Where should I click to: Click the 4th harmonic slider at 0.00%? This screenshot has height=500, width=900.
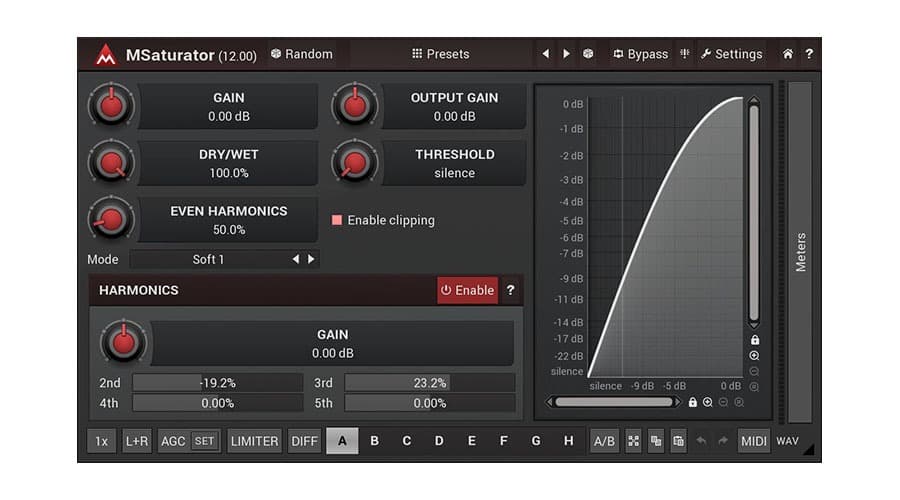pos(218,403)
